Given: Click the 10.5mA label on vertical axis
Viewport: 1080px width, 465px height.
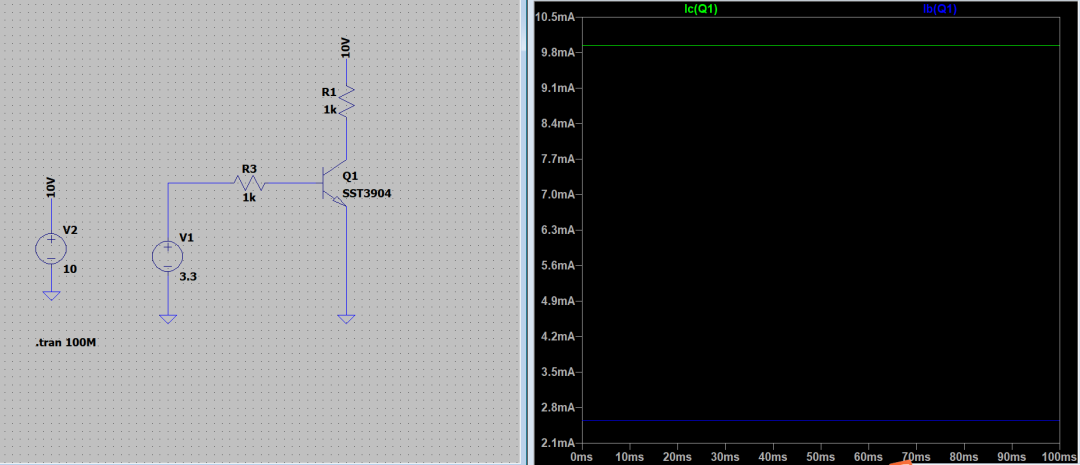Looking at the screenshot, I should coord(554,18).
